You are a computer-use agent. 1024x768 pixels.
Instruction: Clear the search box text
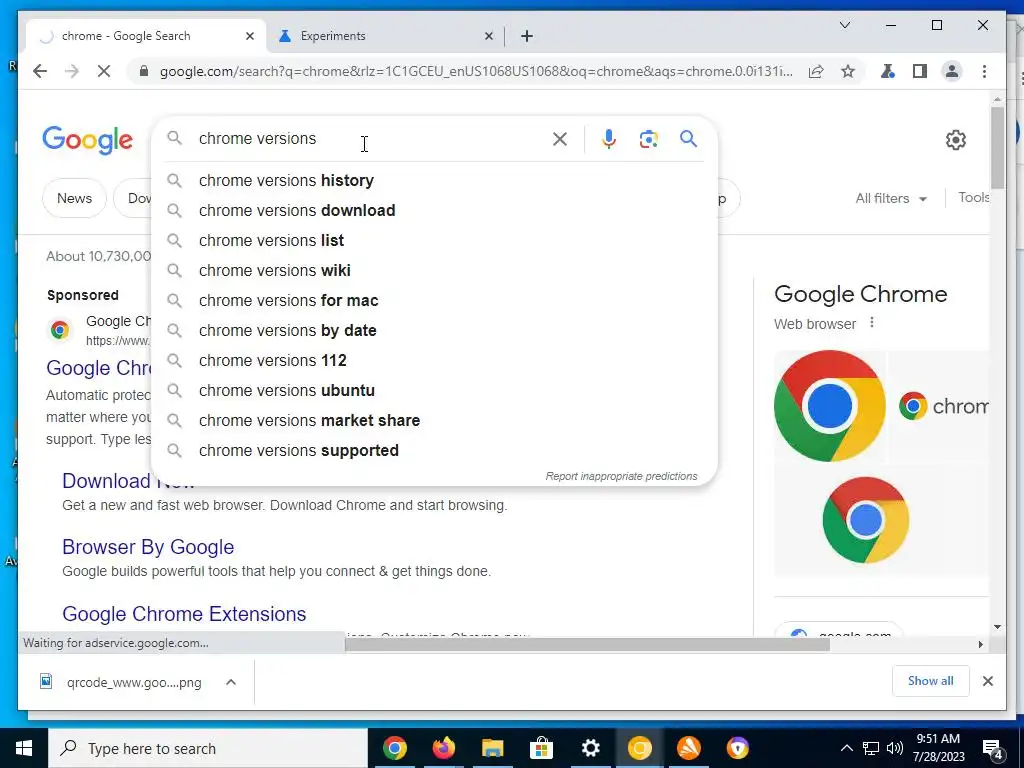[560, 138]
